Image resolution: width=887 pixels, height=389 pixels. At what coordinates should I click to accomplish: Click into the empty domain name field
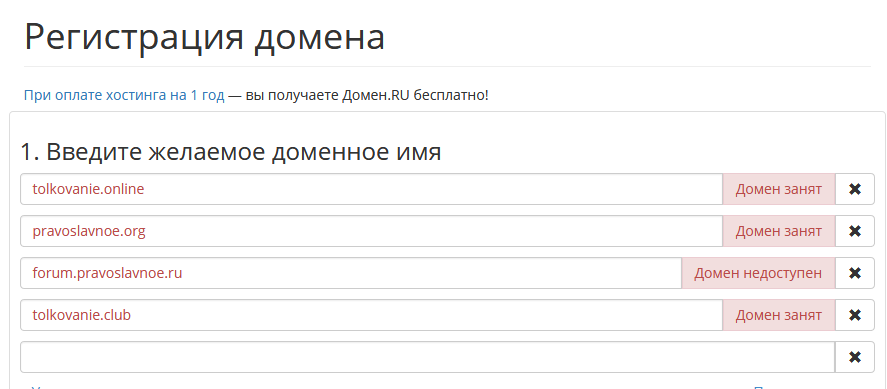coord(428,357)
